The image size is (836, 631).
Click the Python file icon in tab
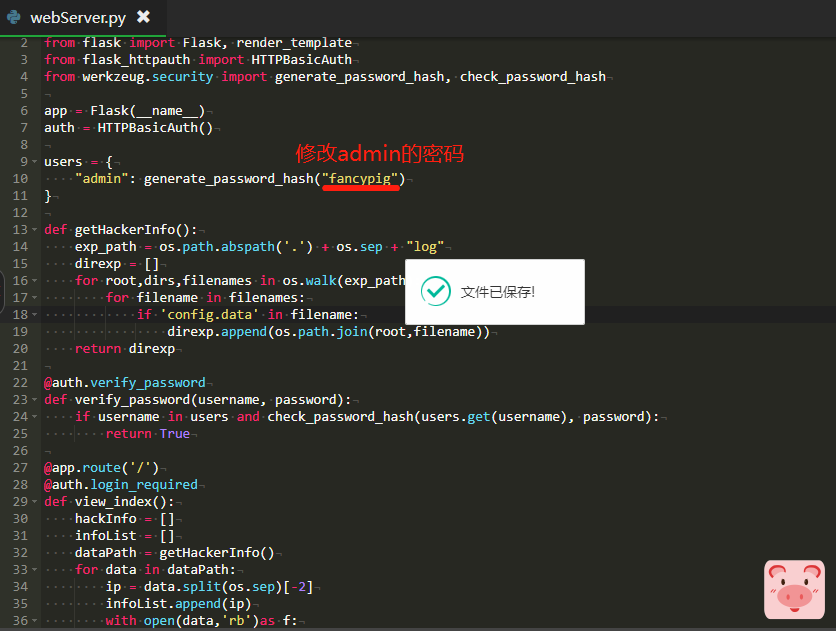pos(14,18)
